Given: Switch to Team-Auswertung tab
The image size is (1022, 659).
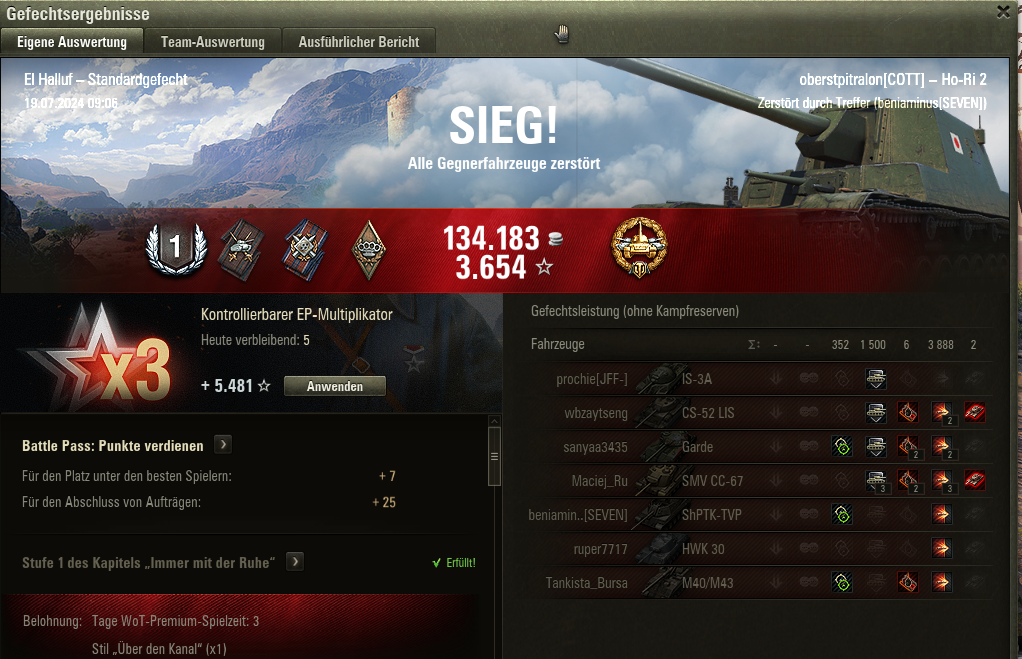Looking at the screenshot, I should [213, 42].
